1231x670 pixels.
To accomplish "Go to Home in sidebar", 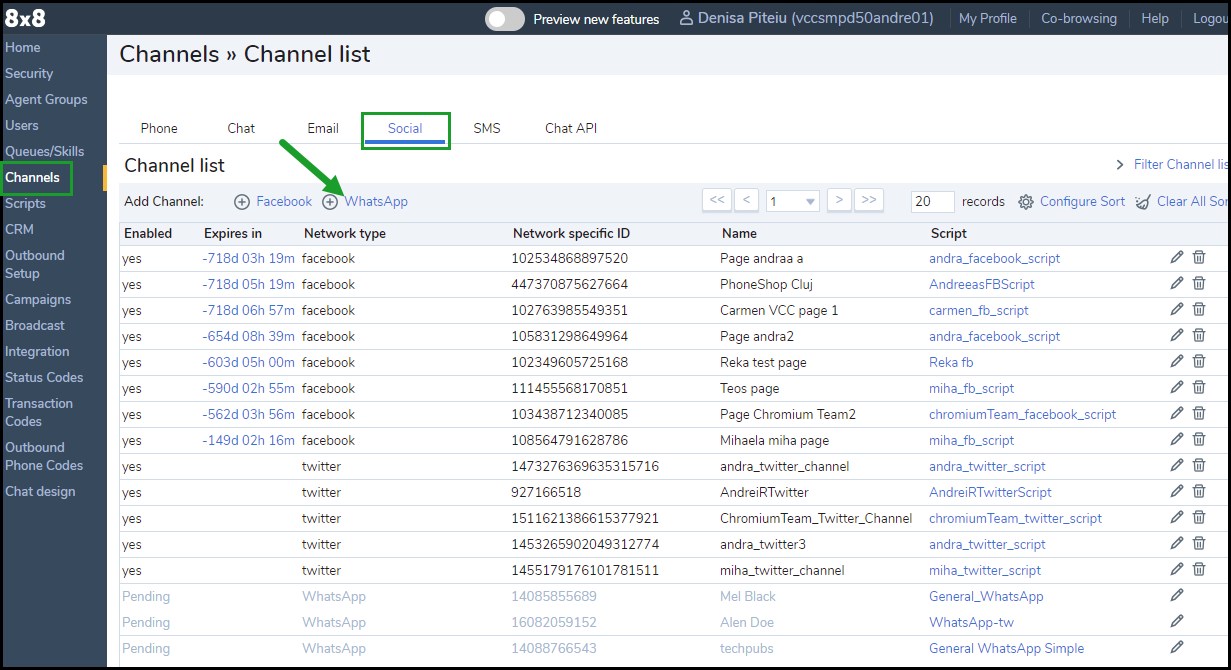I will tap(23, 47).
